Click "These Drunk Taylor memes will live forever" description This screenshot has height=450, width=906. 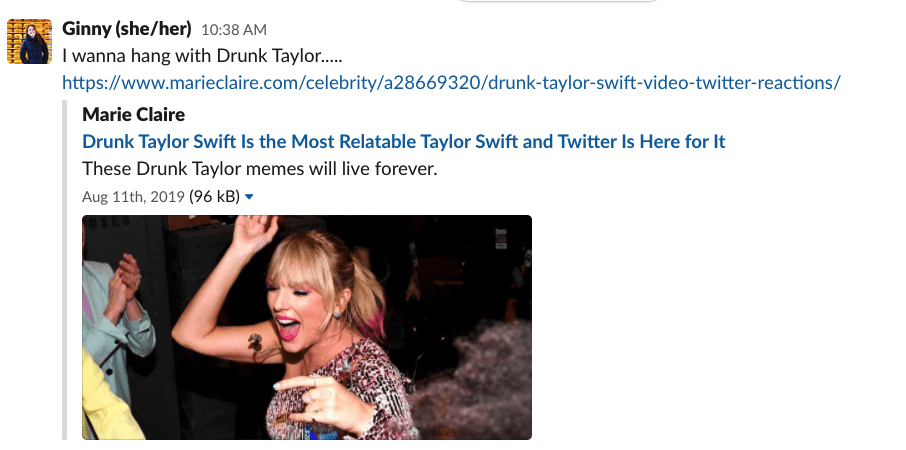(x=260, y=168)
